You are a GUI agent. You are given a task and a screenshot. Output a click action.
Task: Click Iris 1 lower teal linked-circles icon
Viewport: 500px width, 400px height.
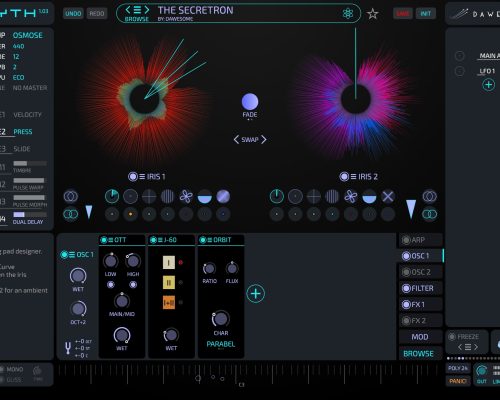(x=71, y=214)
